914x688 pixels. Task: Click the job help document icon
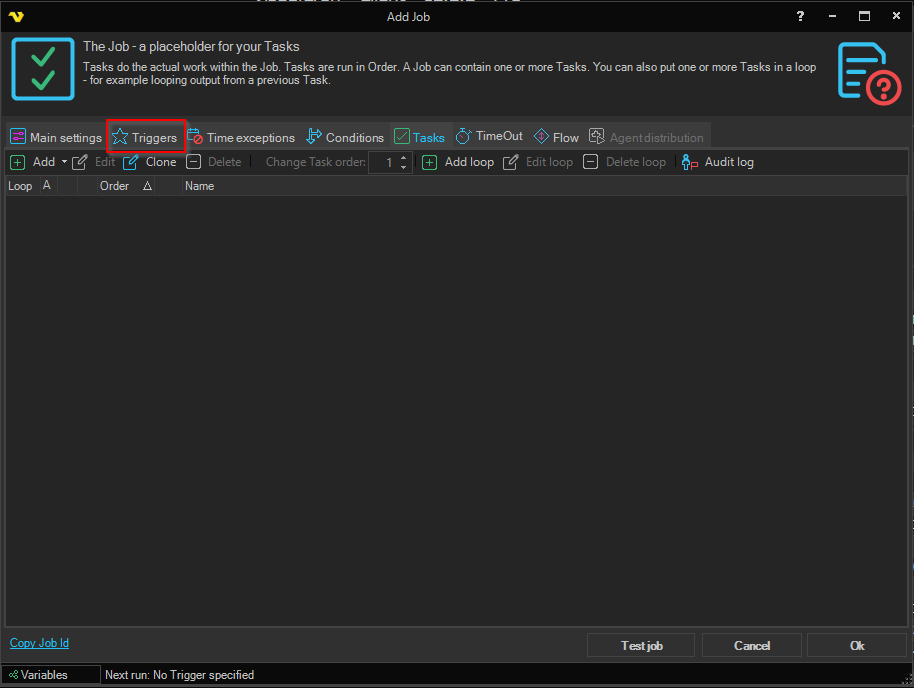(868, 73)
